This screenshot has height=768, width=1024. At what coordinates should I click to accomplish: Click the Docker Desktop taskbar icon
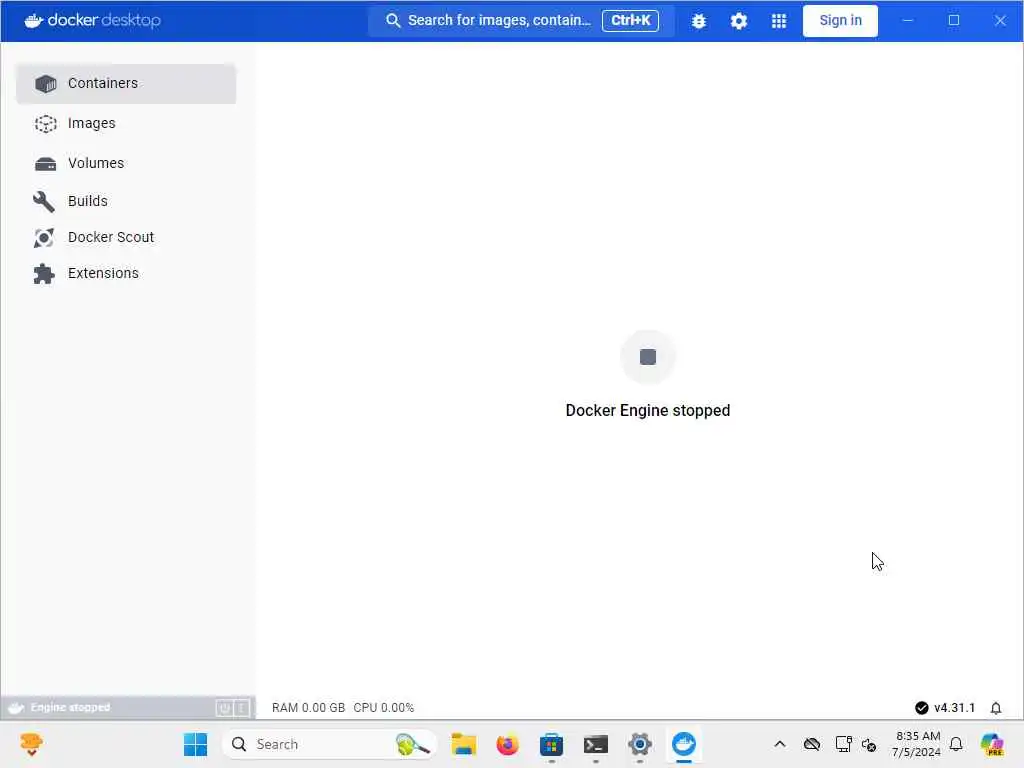click(684, 744)
